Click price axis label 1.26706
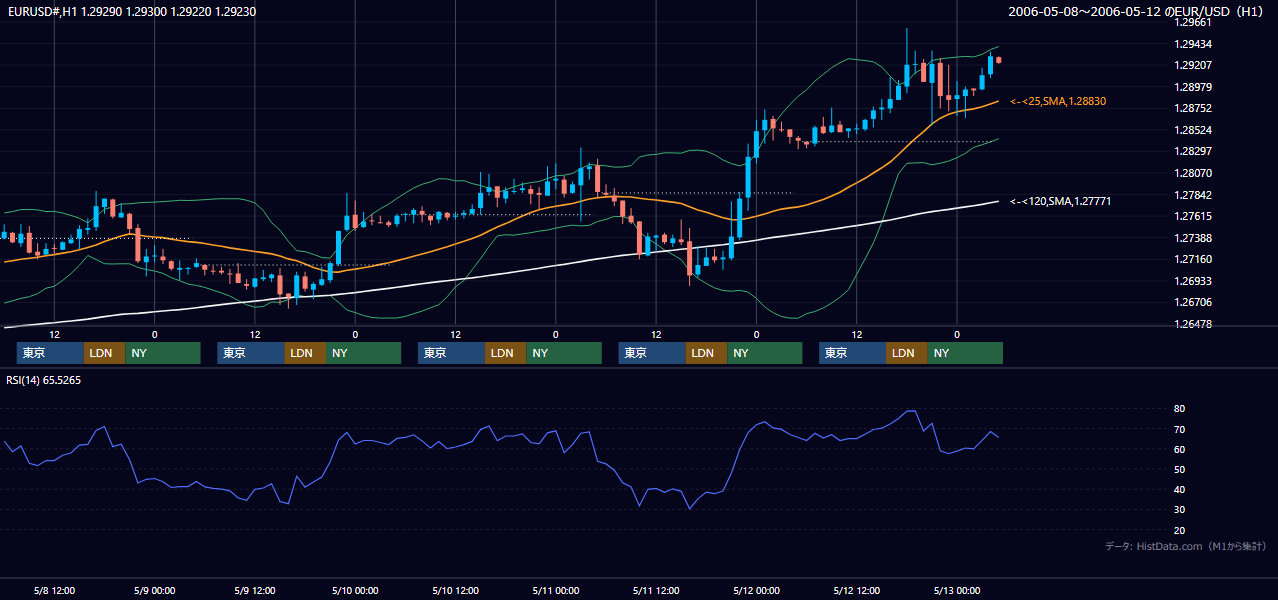 1193,303
